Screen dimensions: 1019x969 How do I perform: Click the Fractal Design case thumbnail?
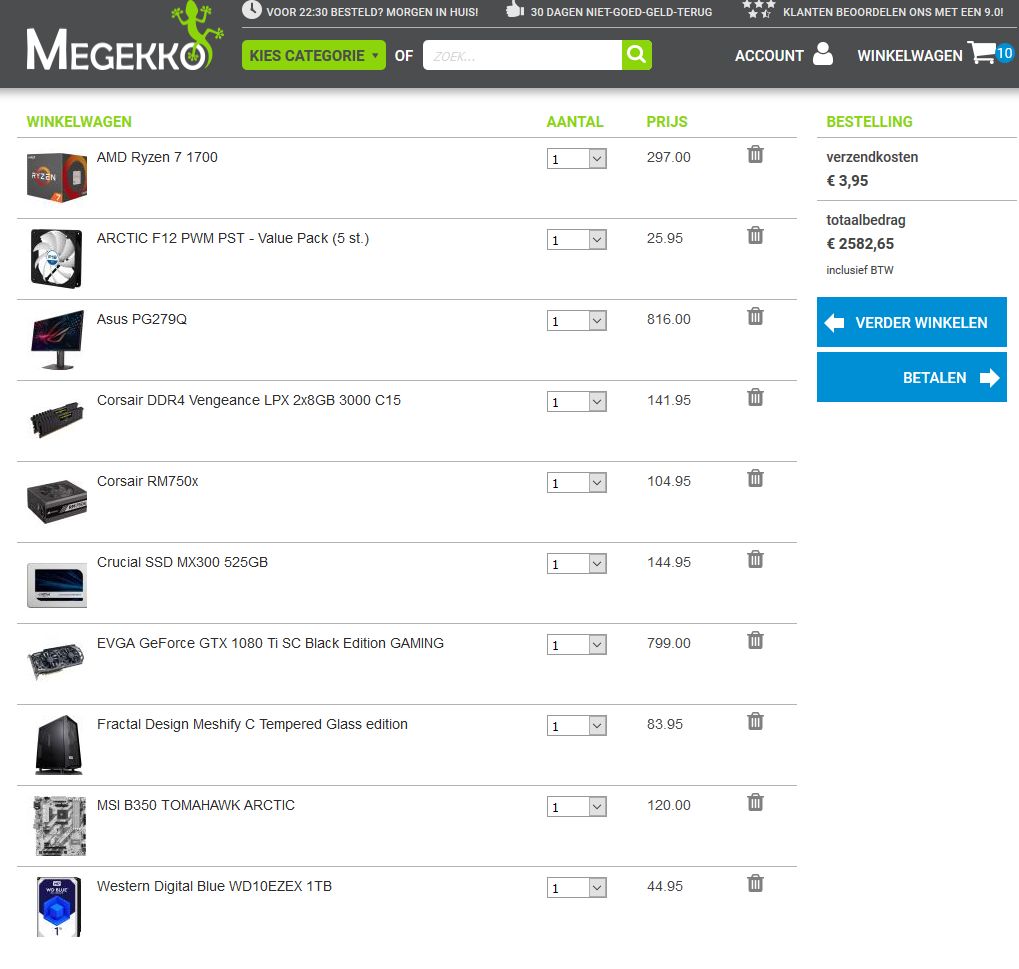click(58, 745)
